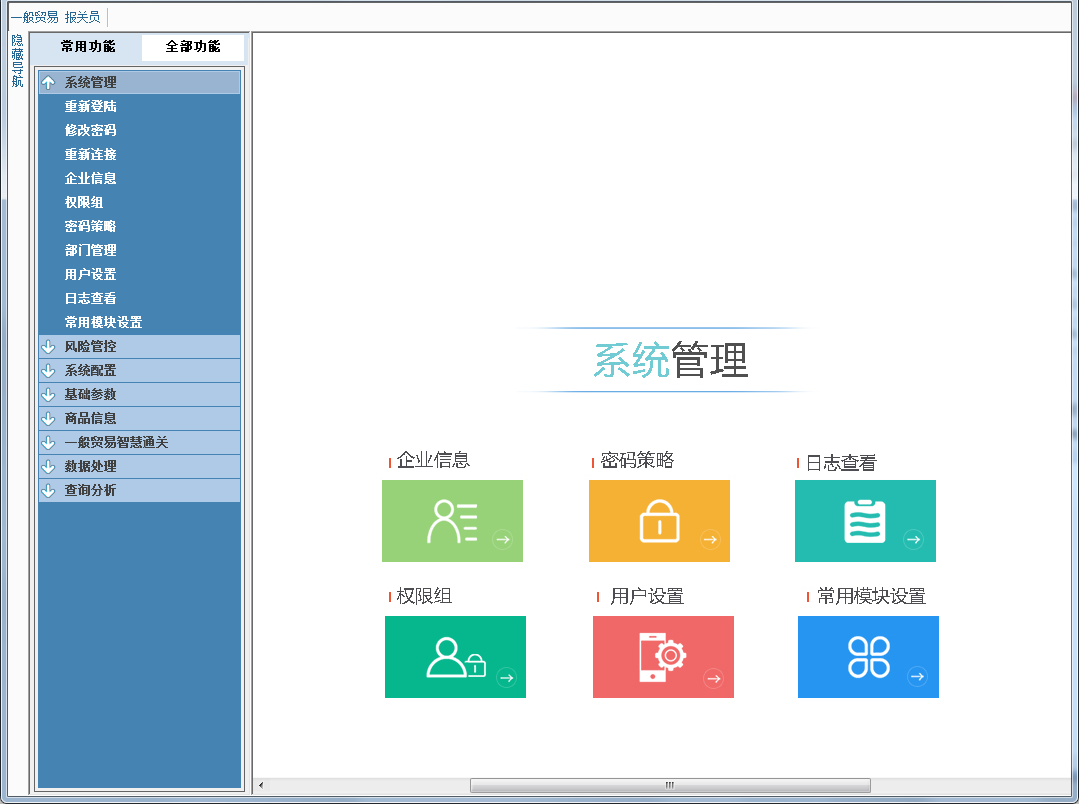Open 权限组 (Permission Group) tile icon
The height and width of the screenshot is (804, 1079).
point(455,656)
